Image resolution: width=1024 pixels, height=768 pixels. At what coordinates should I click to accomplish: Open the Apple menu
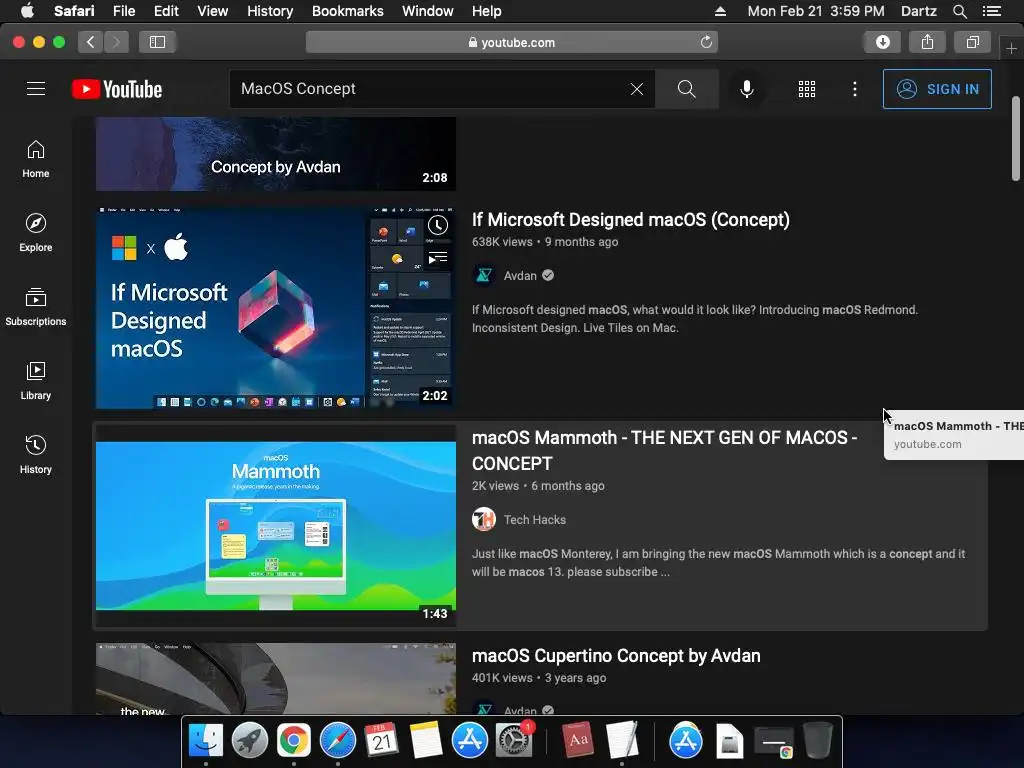pyautogui.click(x=27, y=10)
